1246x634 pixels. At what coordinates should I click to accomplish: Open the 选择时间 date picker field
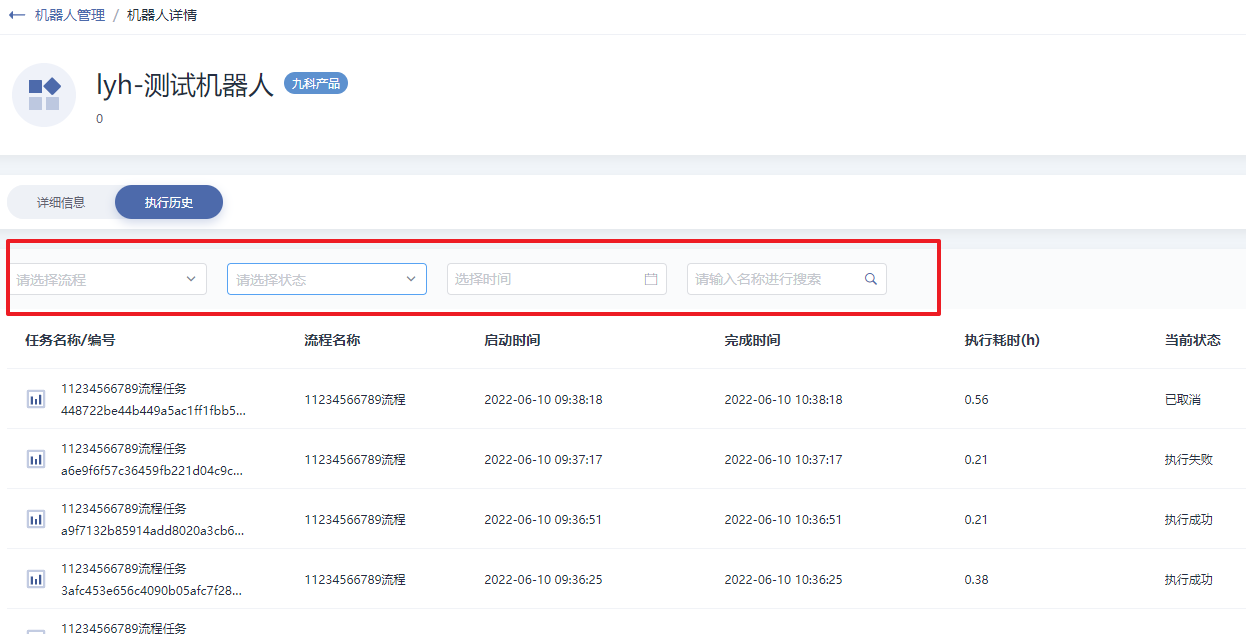(557, 279)
